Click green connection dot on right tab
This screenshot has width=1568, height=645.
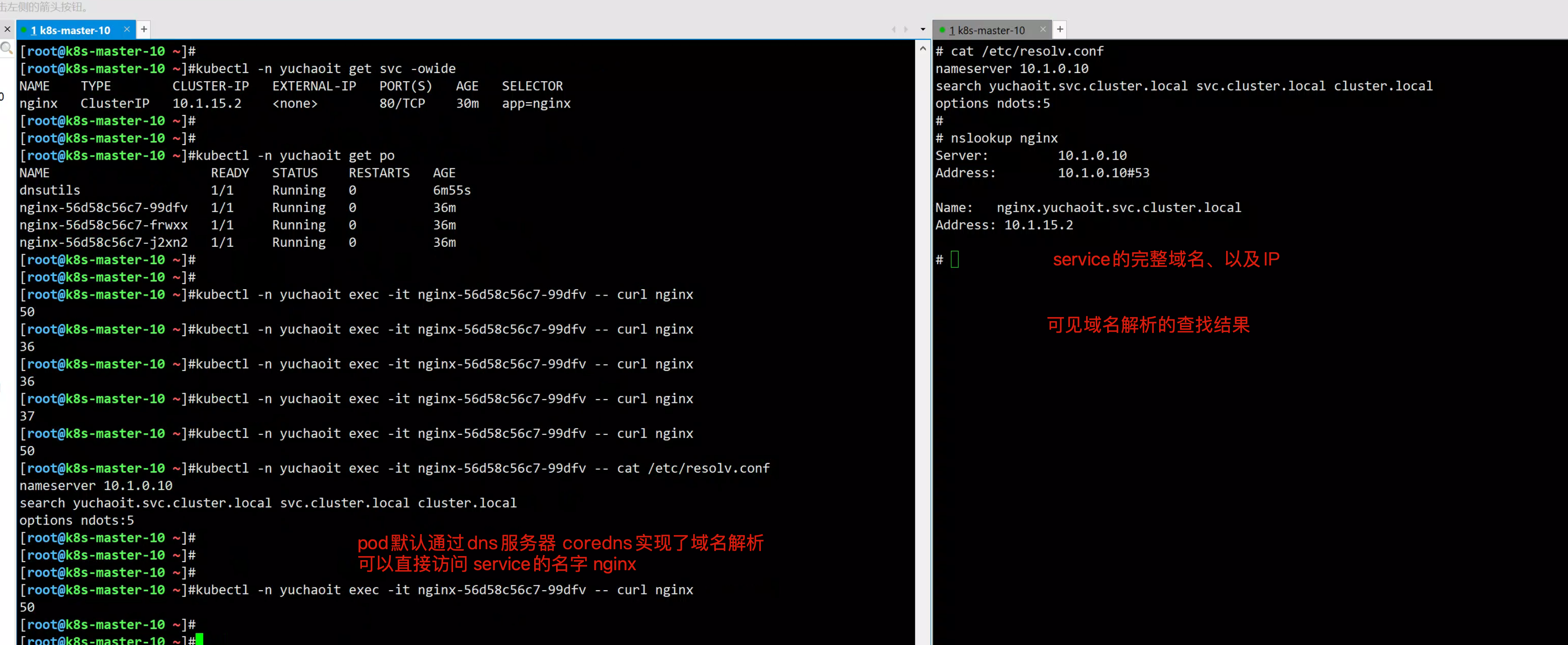[x=942, y=30]
